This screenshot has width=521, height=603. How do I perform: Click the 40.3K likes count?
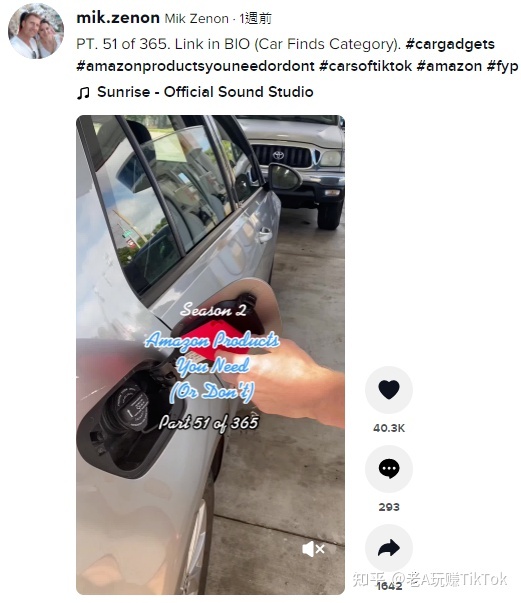pyautogui.click(x=389, y=428)
